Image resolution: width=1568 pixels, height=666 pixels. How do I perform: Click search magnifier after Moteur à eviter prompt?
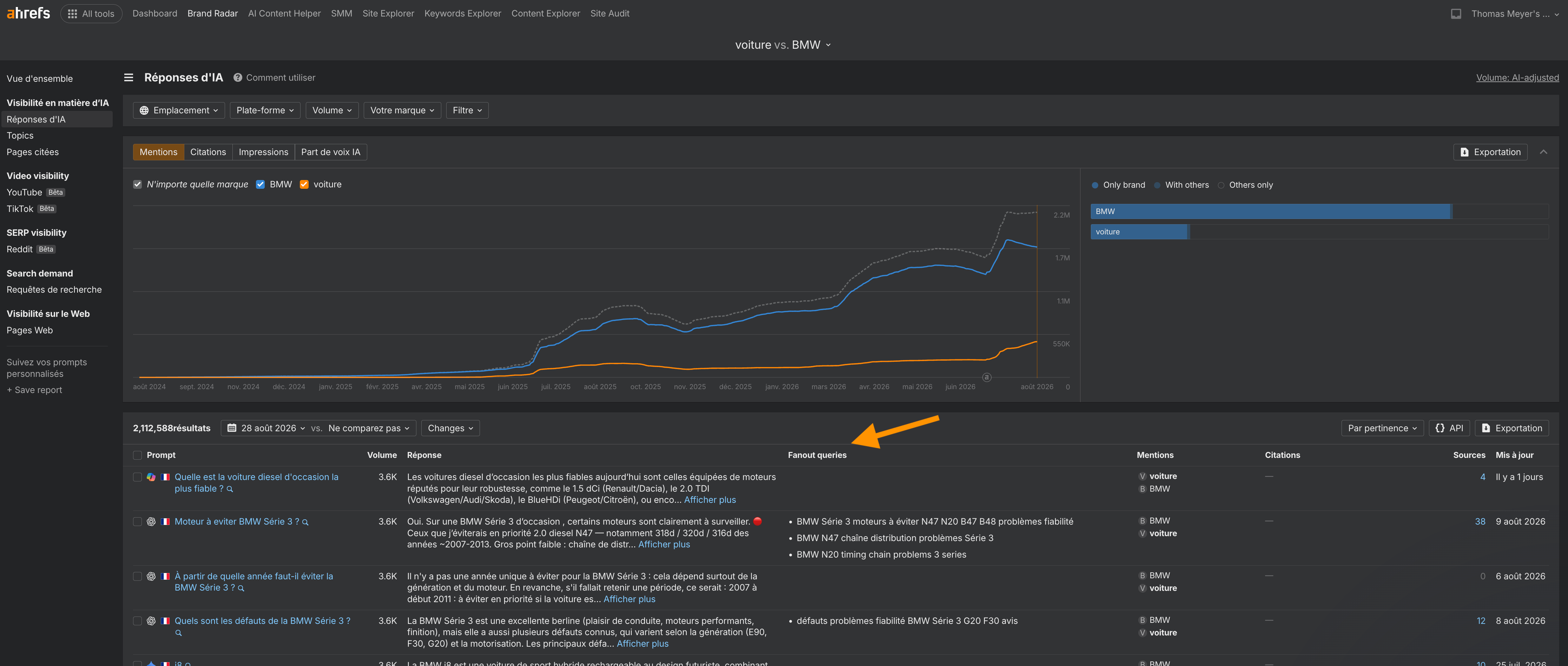(305, 522)
